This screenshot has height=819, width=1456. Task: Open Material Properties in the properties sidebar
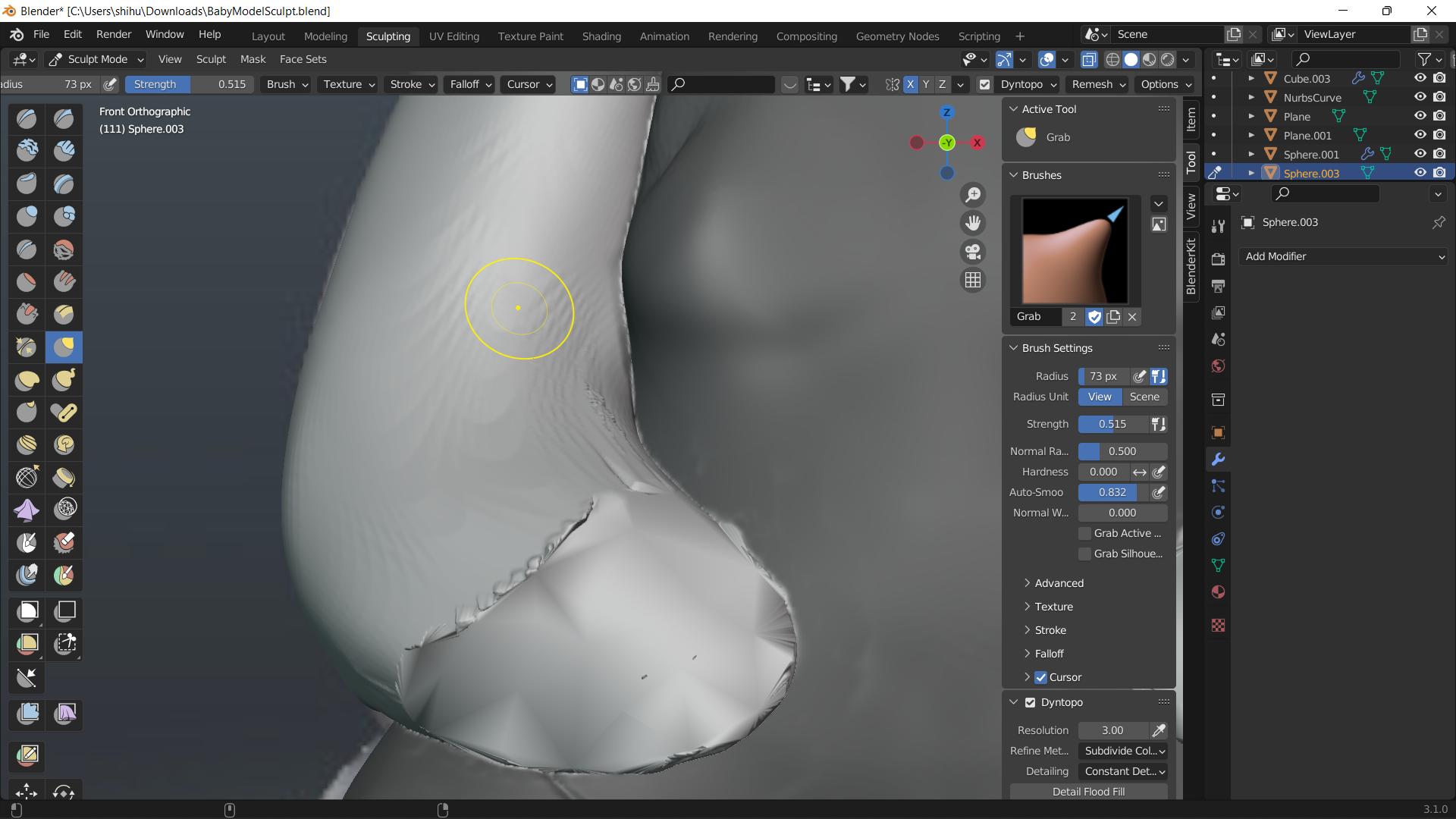[x=1219, y=592]
